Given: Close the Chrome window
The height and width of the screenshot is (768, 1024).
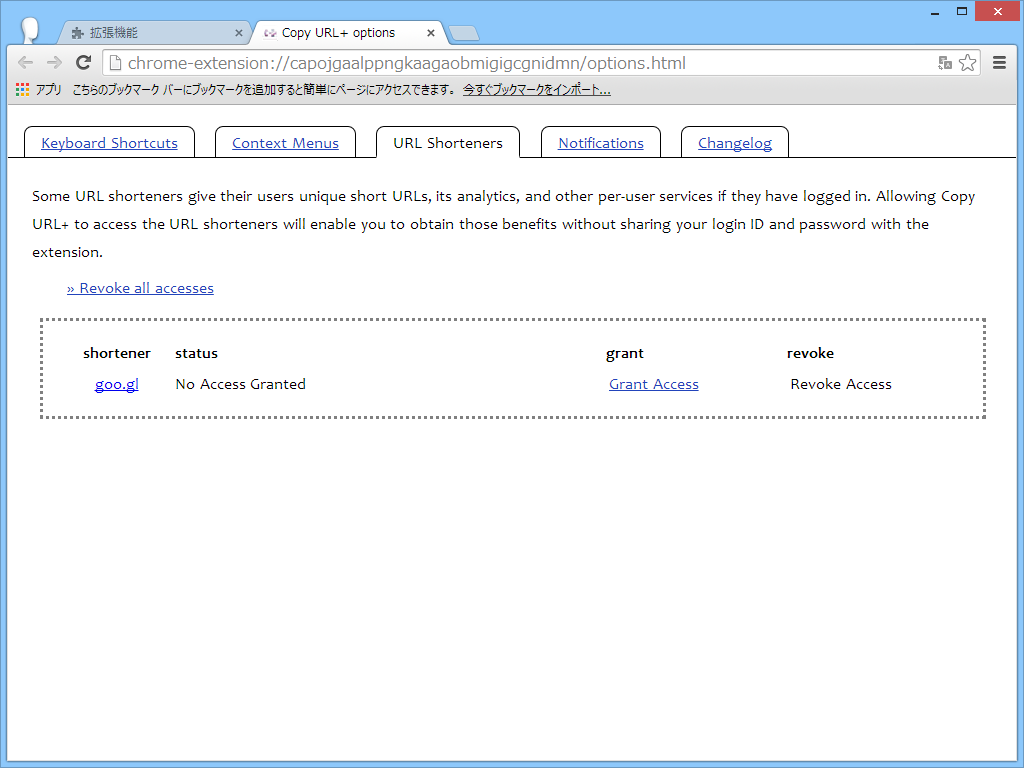Looking at the screenshot, I should tap(997, 11).
